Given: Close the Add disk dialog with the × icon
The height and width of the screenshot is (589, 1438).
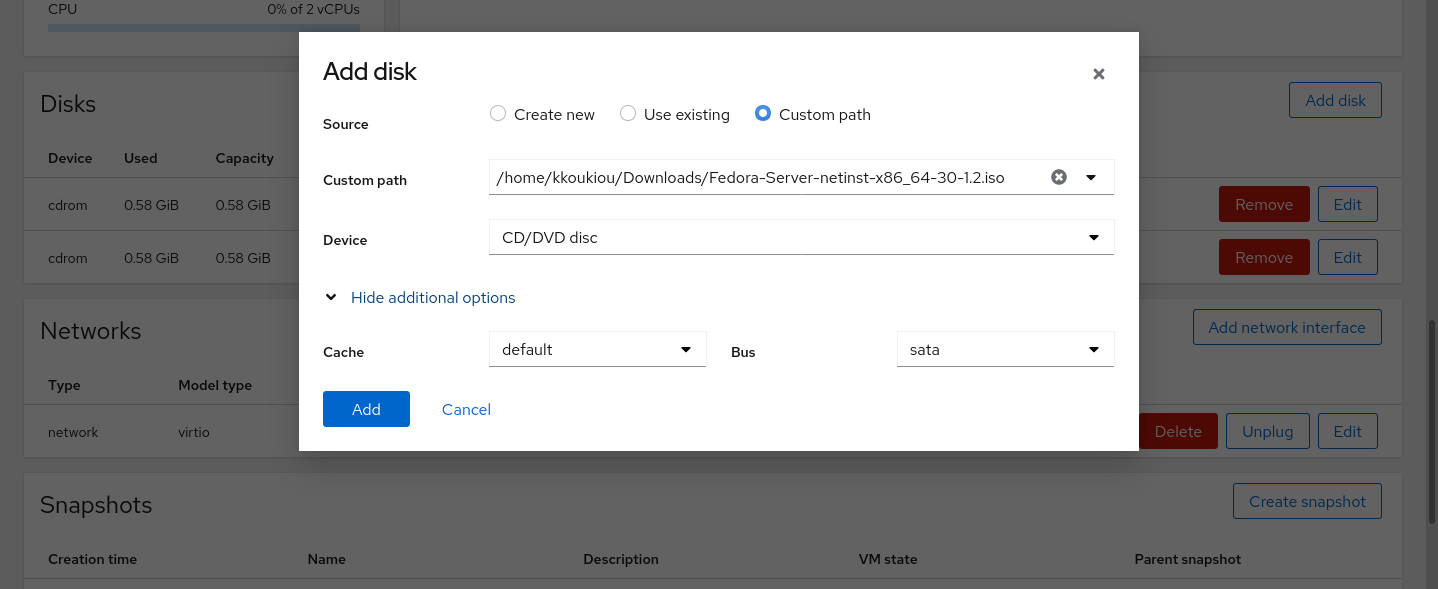Looking at the screenshot, I should [1098, 73].
